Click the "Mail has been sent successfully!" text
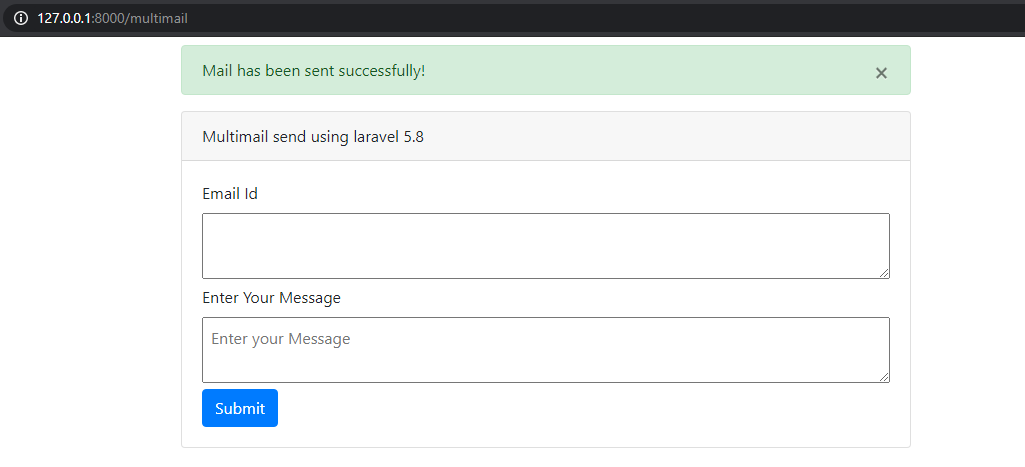This screenshot has width=1025, height=467. click(x=313, y=71)
